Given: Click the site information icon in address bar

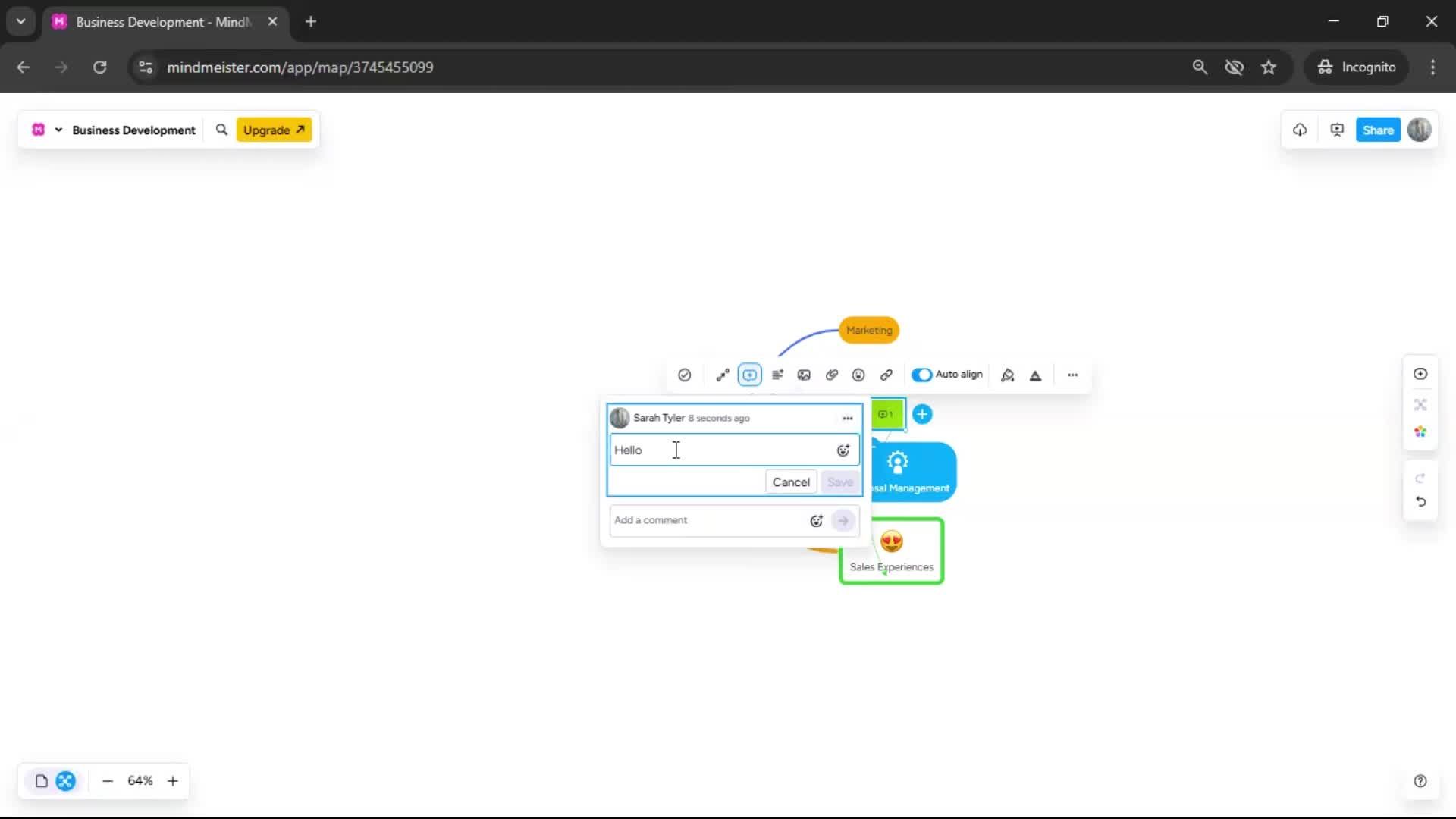Looking at the screenshot, I should (146, 67).
